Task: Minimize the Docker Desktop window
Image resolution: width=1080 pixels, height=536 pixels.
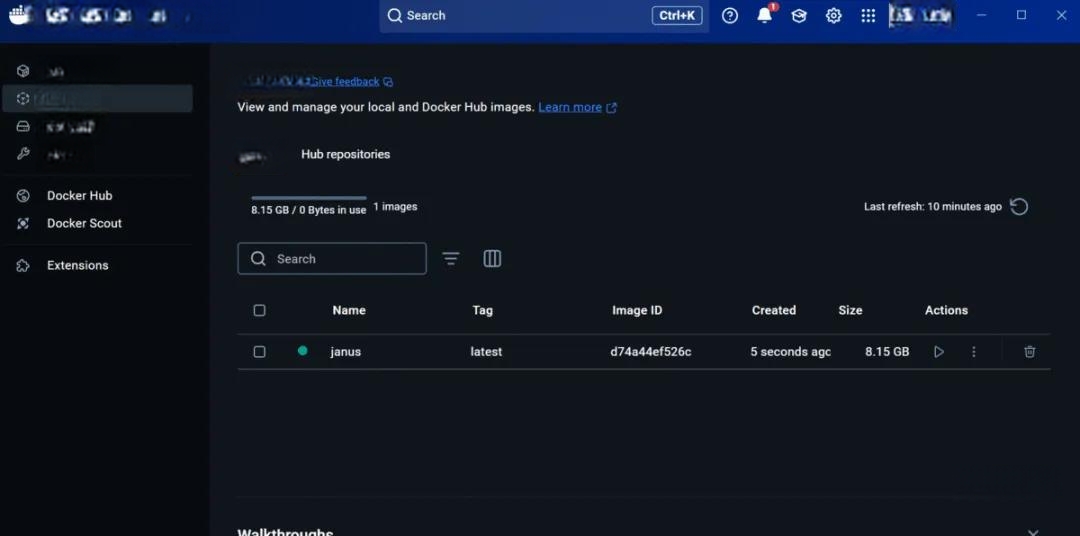Action: [982, 15]
